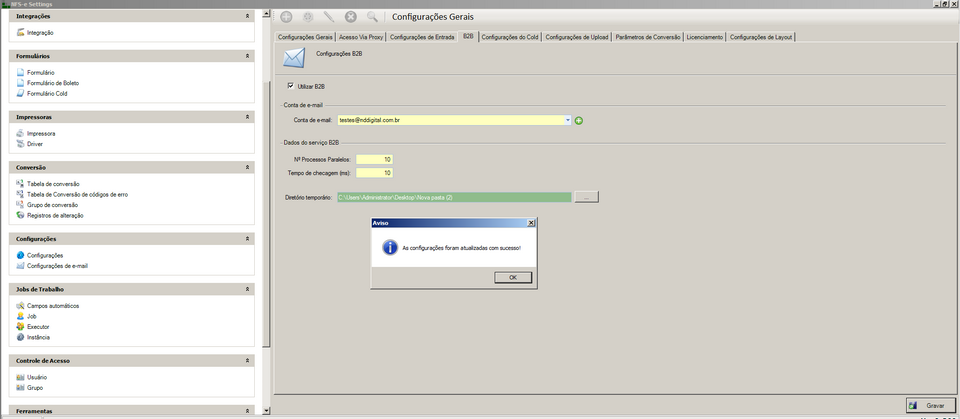The height and width of the screenshot is (419, 960).
Task: Click OK in the Aviso dialog
Action: (513, 277)
